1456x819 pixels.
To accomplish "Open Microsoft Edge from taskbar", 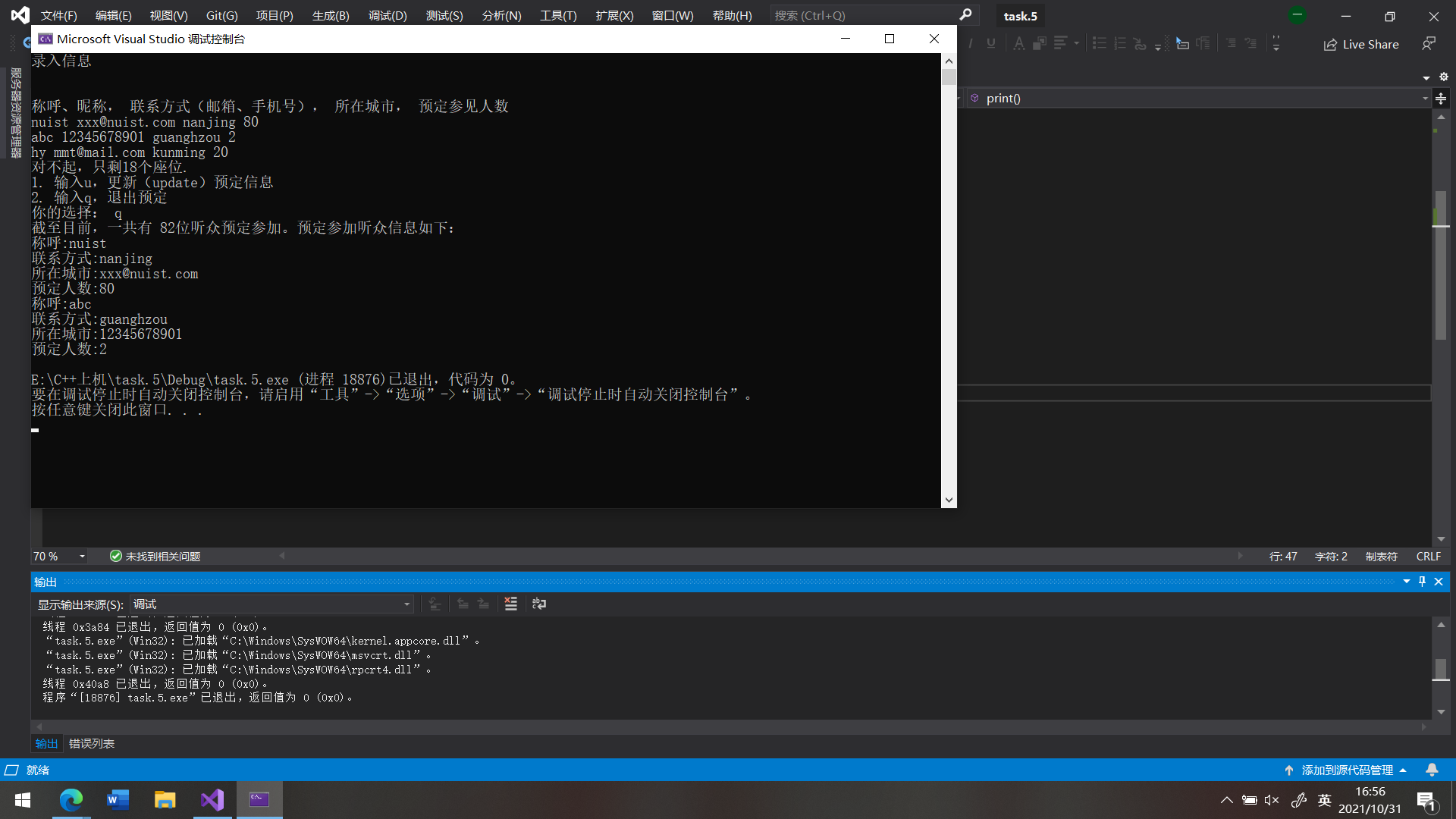I will pyautogui.click(x=71, y=800).
